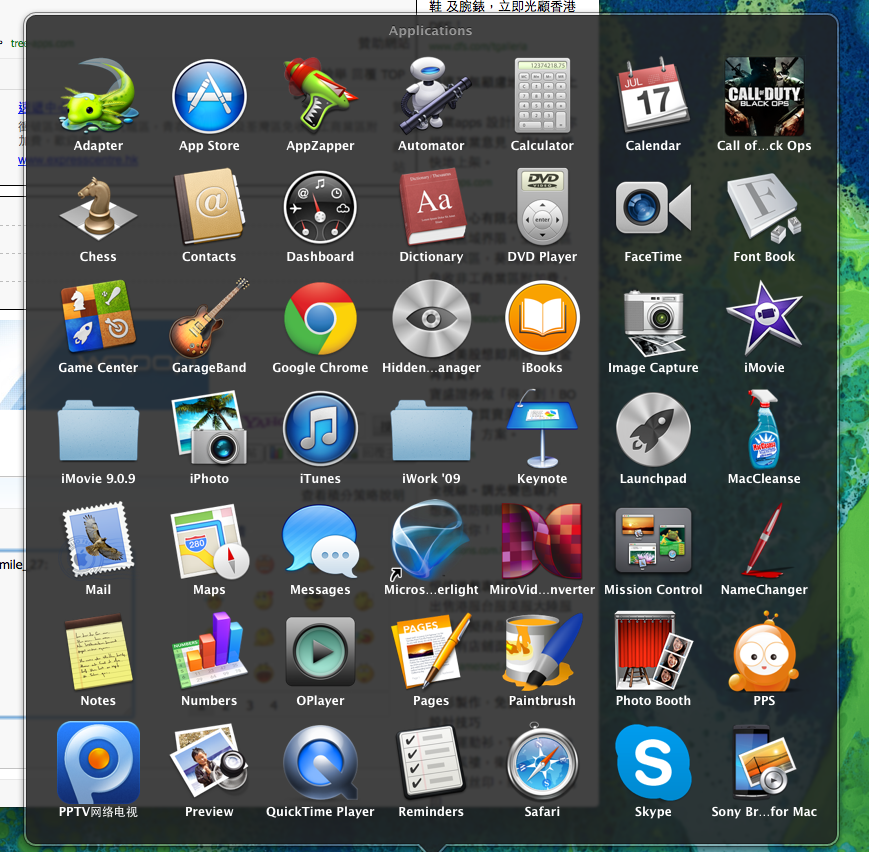Viewport: 869px width, 852px height.
Task: Launch DVD Player
Action: (x=542, y=206)
